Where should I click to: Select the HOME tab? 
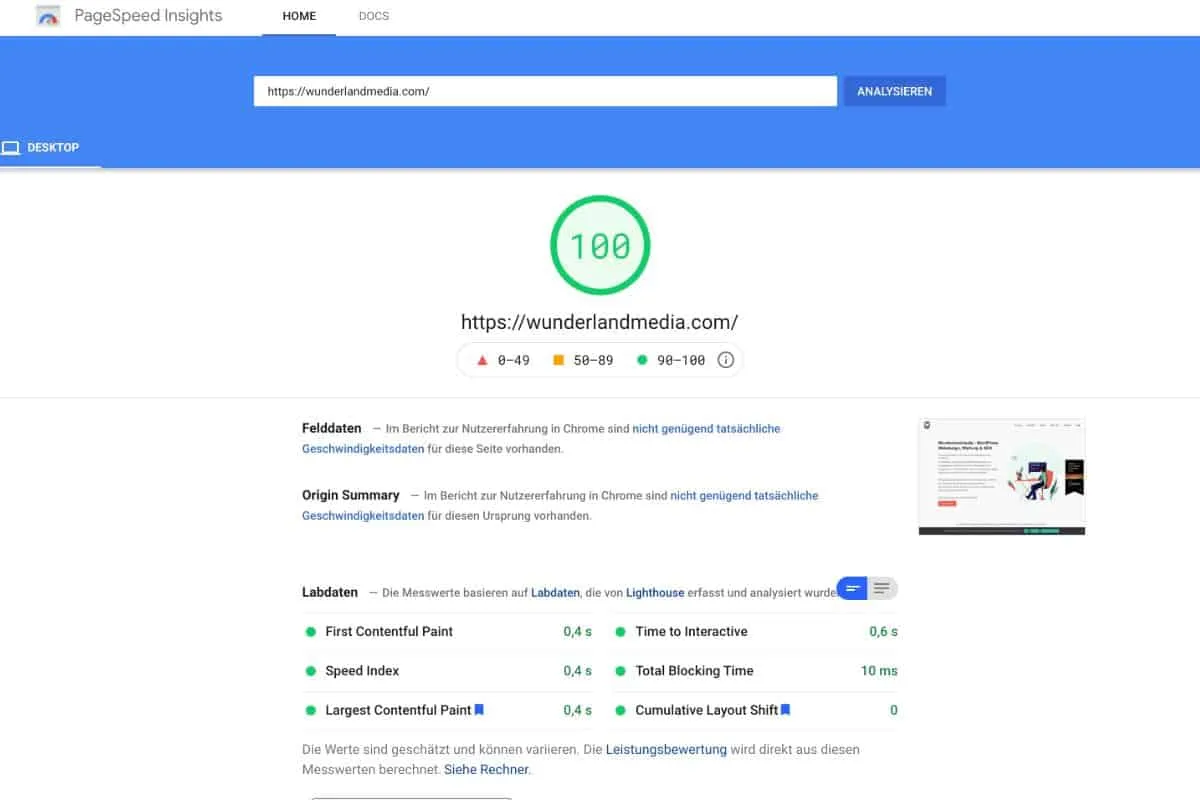pos(298,16)
